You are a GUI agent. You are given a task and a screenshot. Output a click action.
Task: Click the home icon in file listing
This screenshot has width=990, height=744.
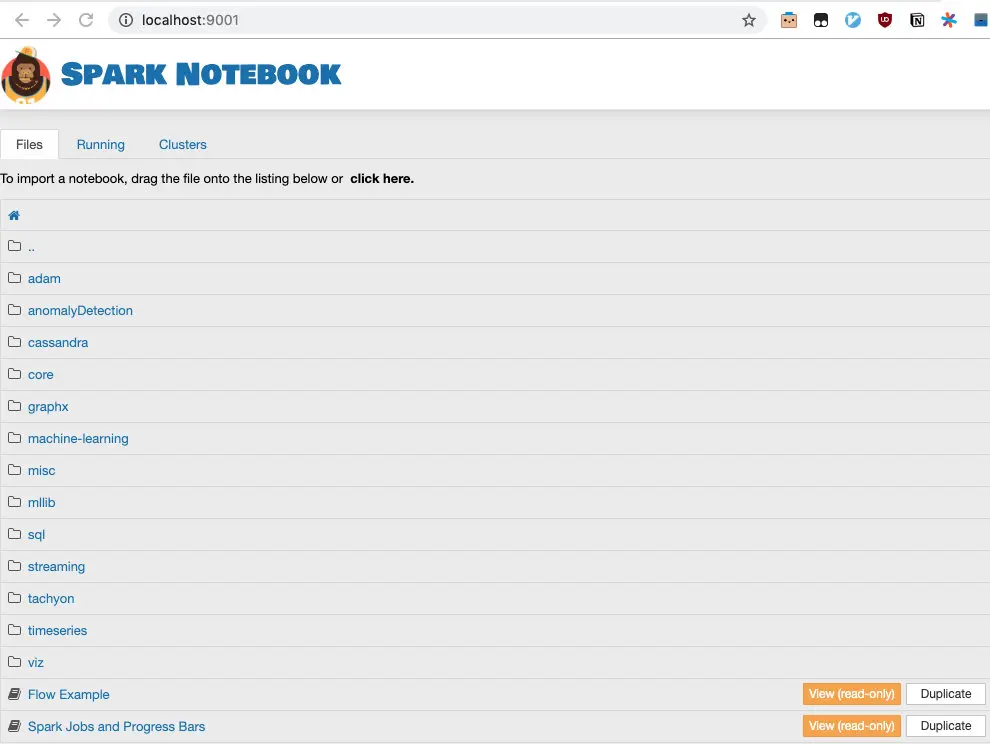pyautogui.click(x=14, y=215)
